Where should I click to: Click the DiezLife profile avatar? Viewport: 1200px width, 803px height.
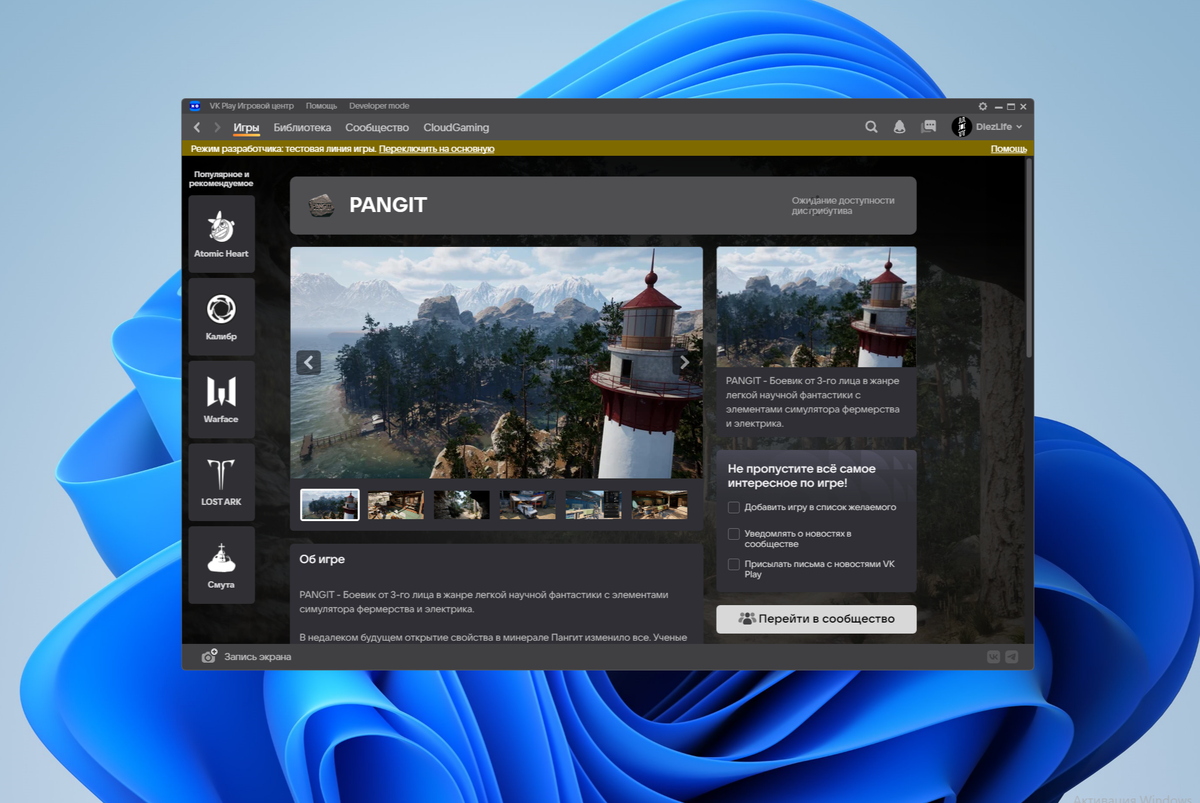coord(961,127)
